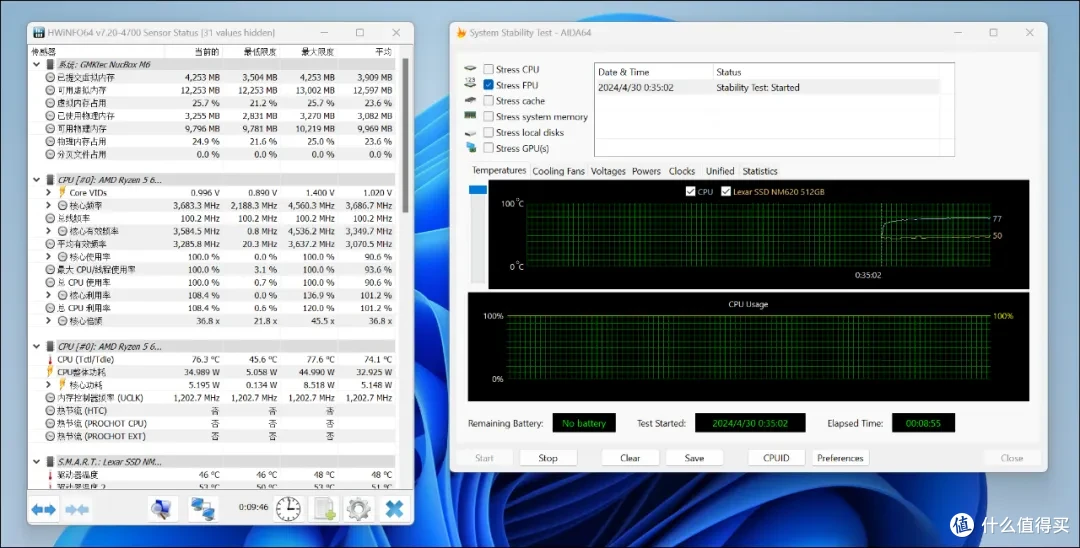The image size is (1080, 548).
Task: Click the blue X close sensors icon
Action: tap(394, 509)
